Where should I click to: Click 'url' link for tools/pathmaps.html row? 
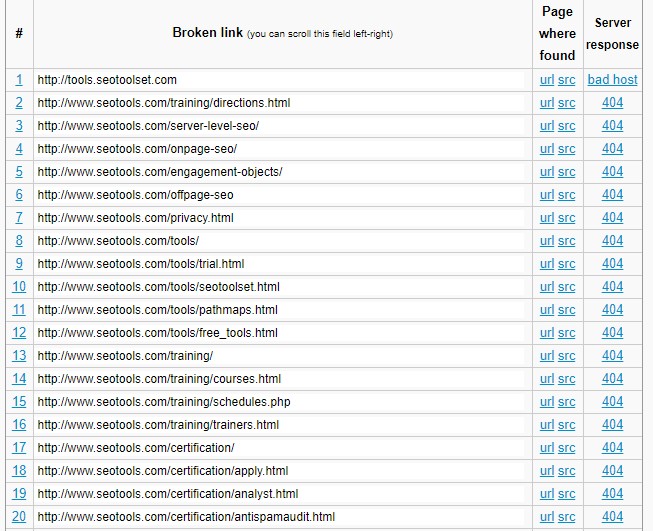[546, 310]
